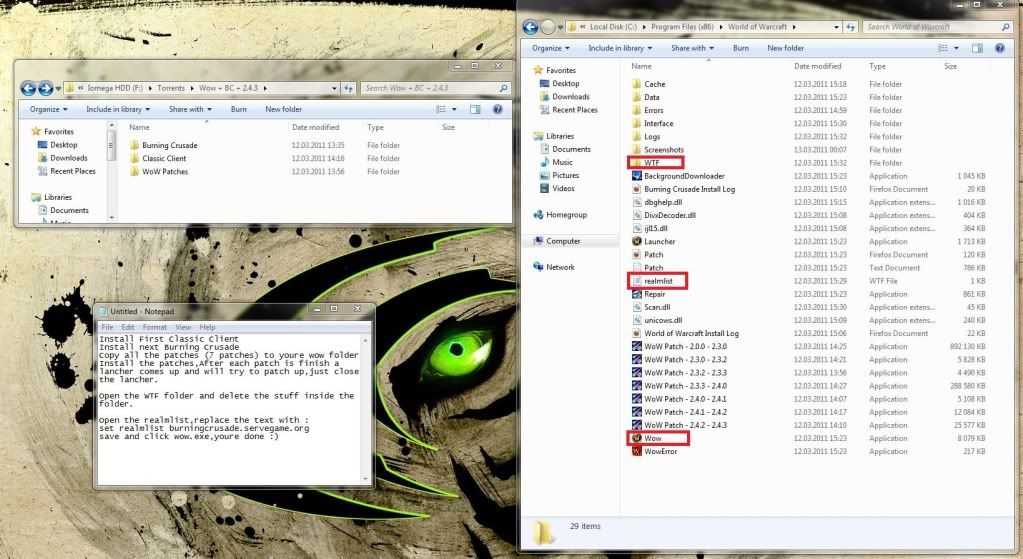Select Computer in the navigation pane
Screen dimensions: 1023x559
pyautogui.click(x=562, y=241)
